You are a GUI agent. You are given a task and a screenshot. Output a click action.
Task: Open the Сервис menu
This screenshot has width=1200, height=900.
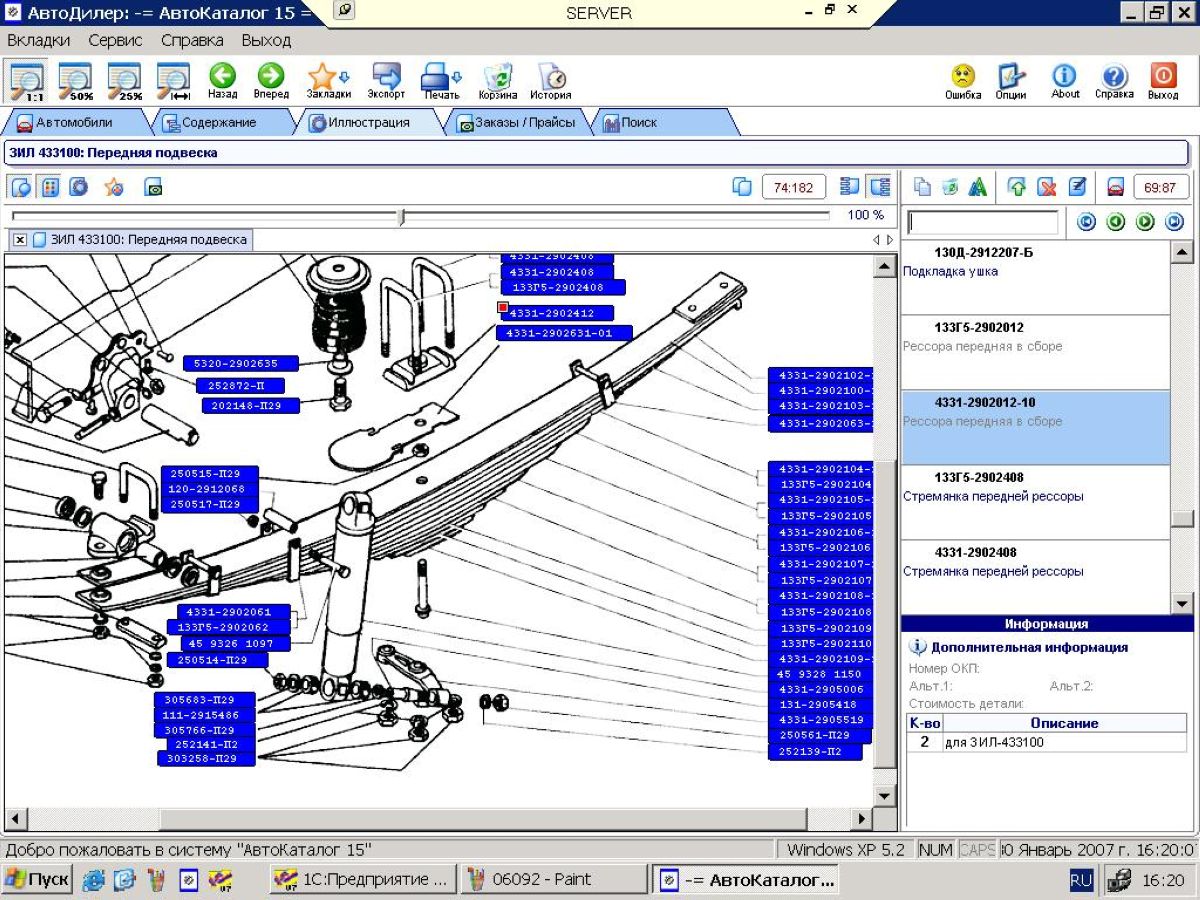click(115, 41)
